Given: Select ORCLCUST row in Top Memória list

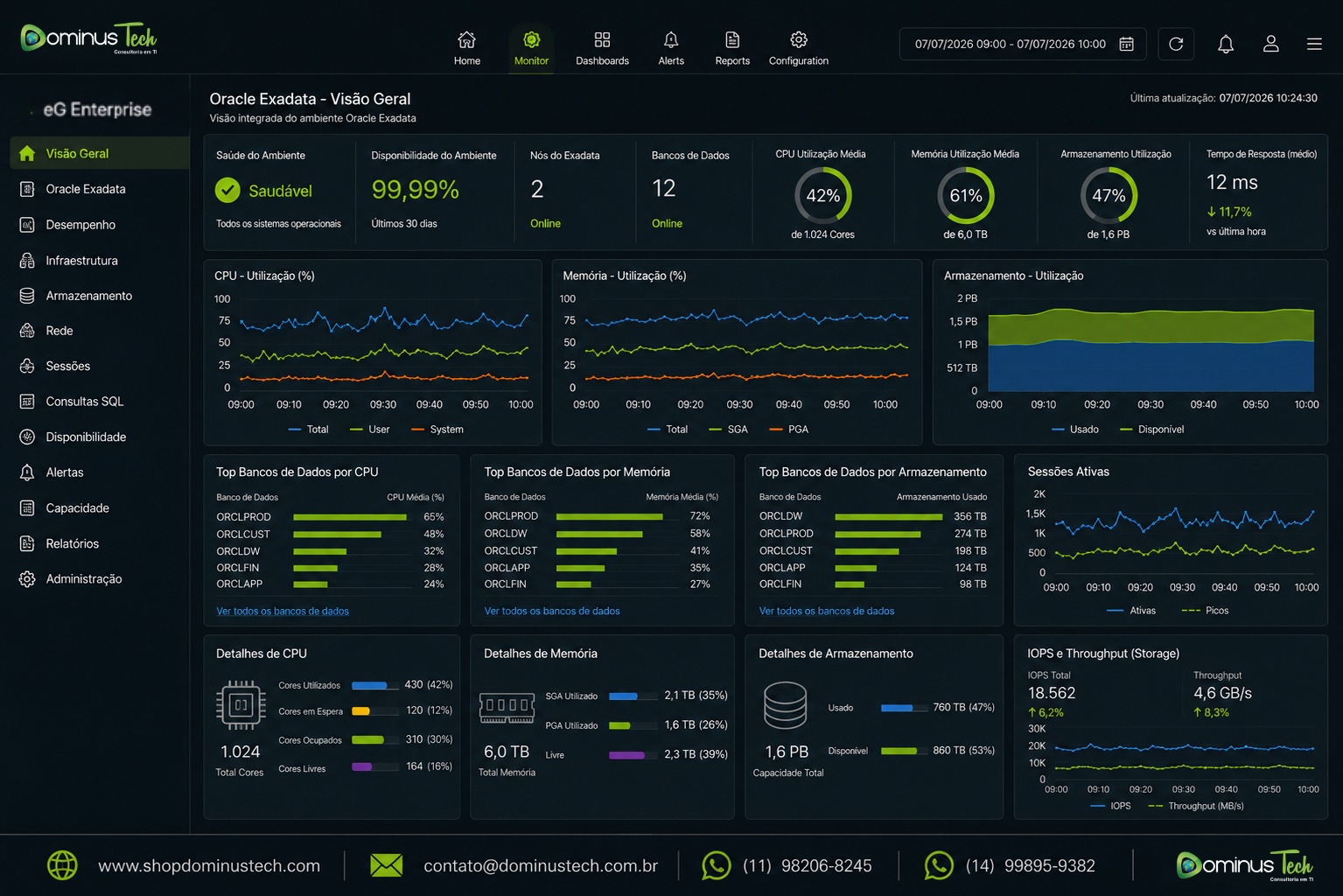Looking at the screenshot, I should pos(598,550).
